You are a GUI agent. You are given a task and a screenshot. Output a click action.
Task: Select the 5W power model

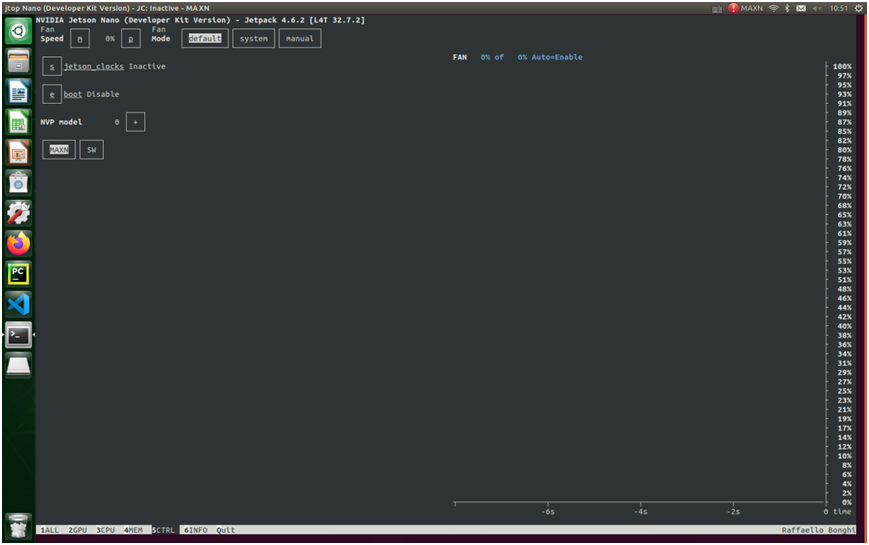point(91,150)
